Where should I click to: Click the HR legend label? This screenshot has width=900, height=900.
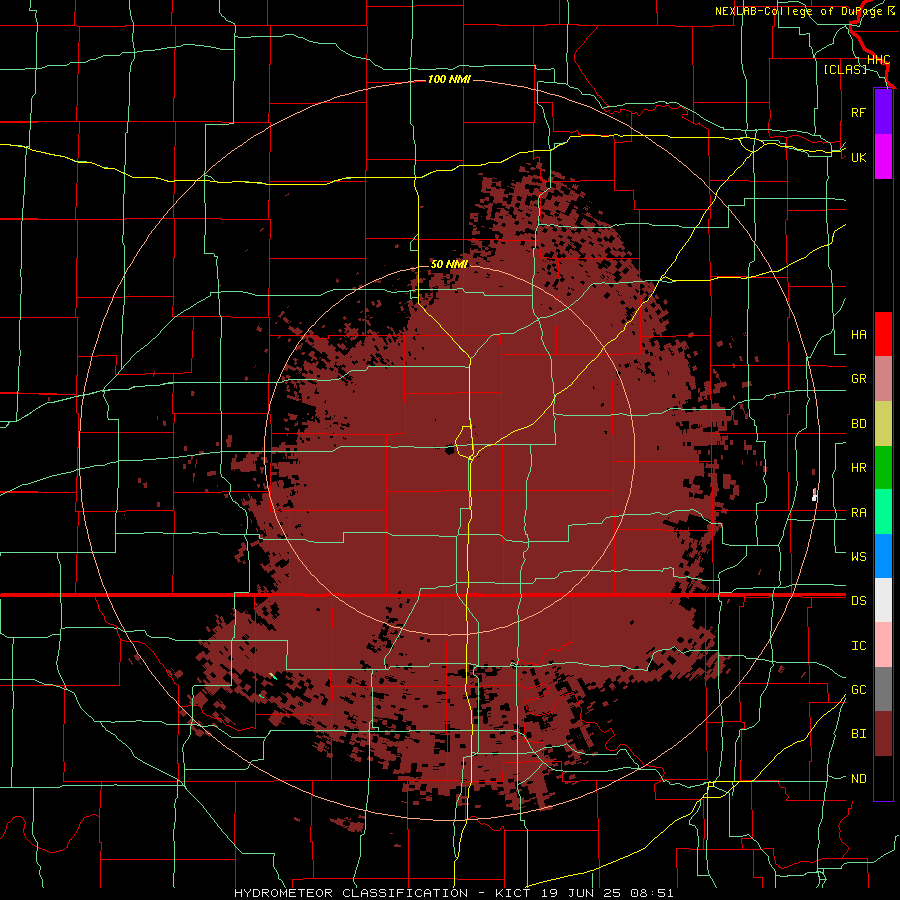(x=858, y=468)
